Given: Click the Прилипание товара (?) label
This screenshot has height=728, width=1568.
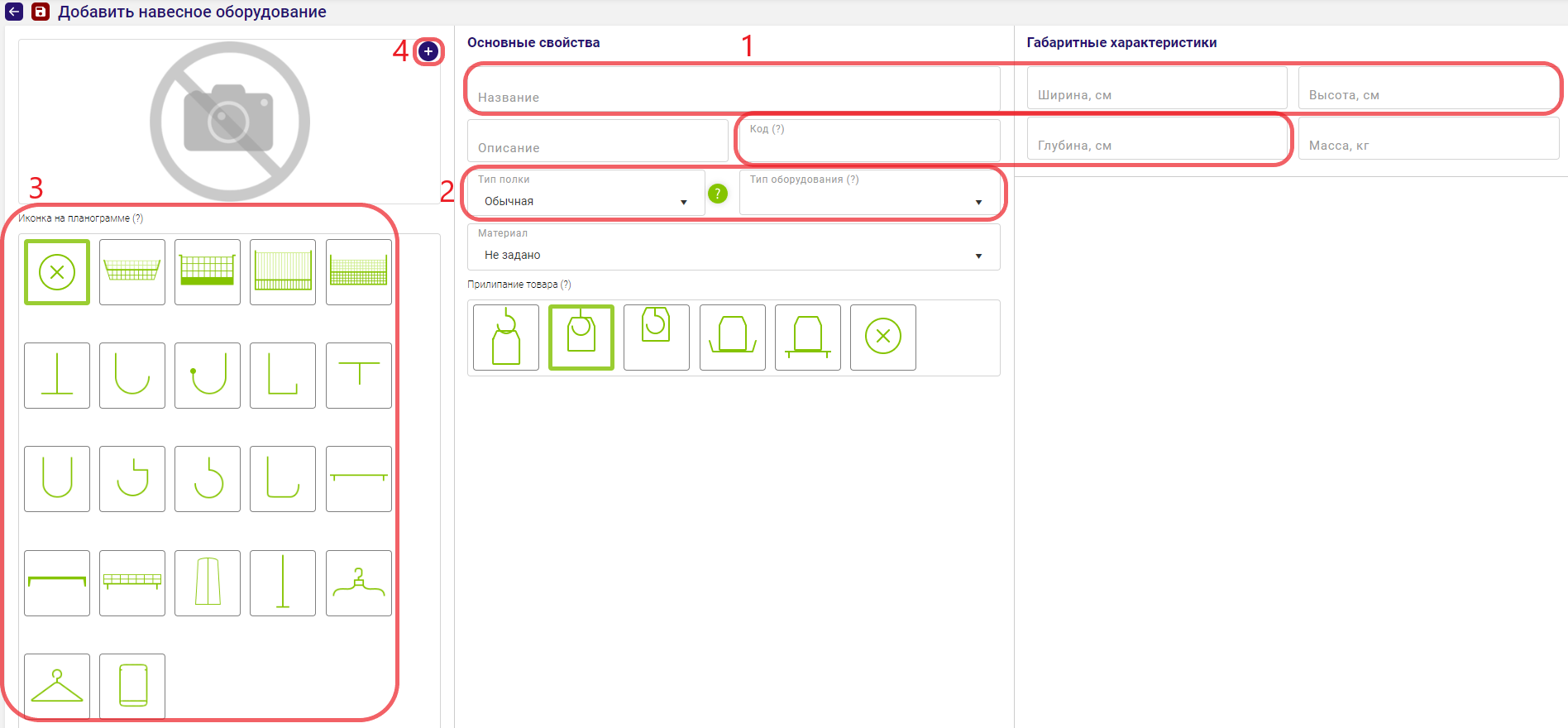Looking at the screenshot, I should pyautogui.click(x=519, y=285).
